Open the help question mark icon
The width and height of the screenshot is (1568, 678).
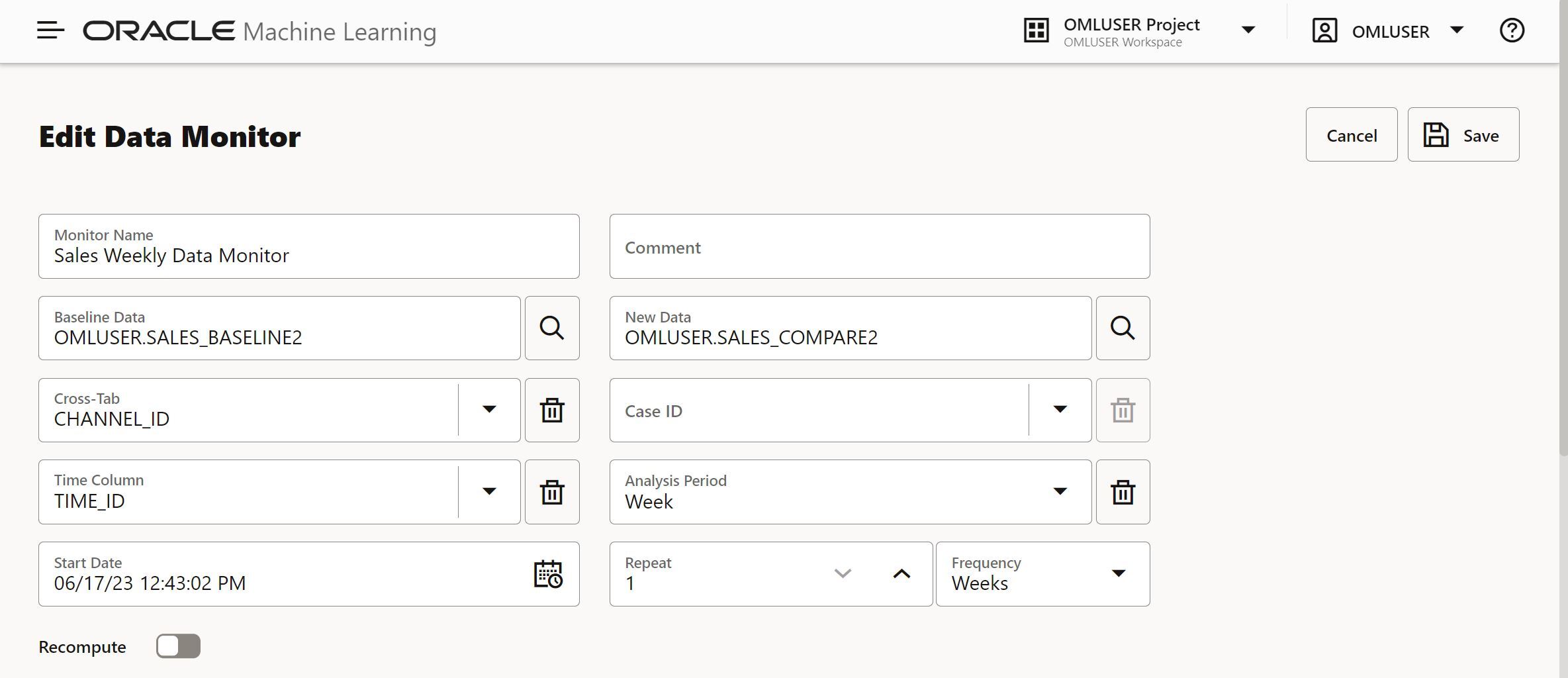pyautogui.click(x=1512, y=30)
